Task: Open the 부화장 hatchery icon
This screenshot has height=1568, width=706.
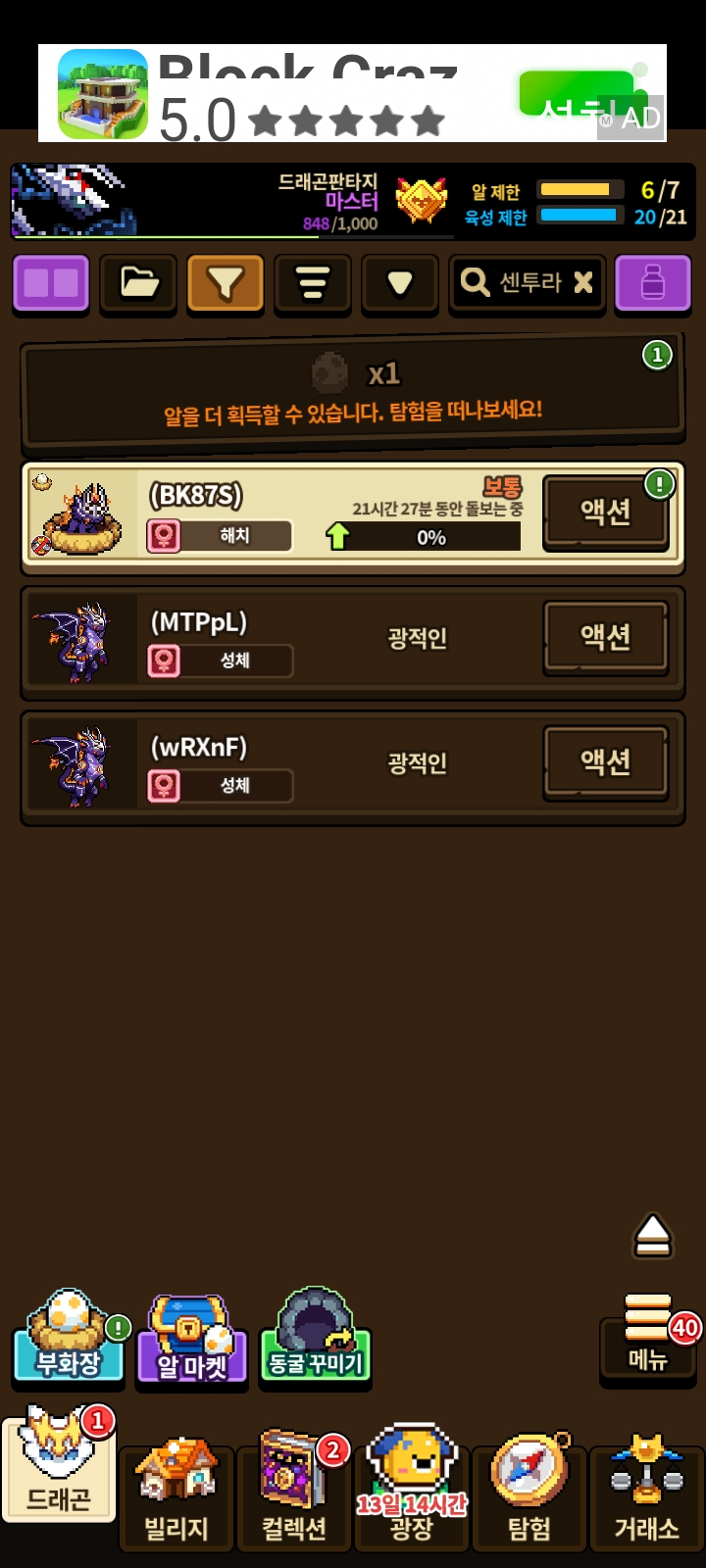Action: point(69,1338)
